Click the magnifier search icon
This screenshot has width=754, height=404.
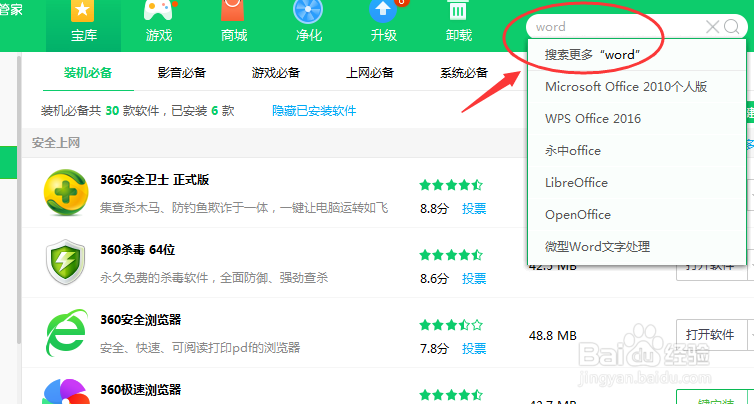(731, 27)
